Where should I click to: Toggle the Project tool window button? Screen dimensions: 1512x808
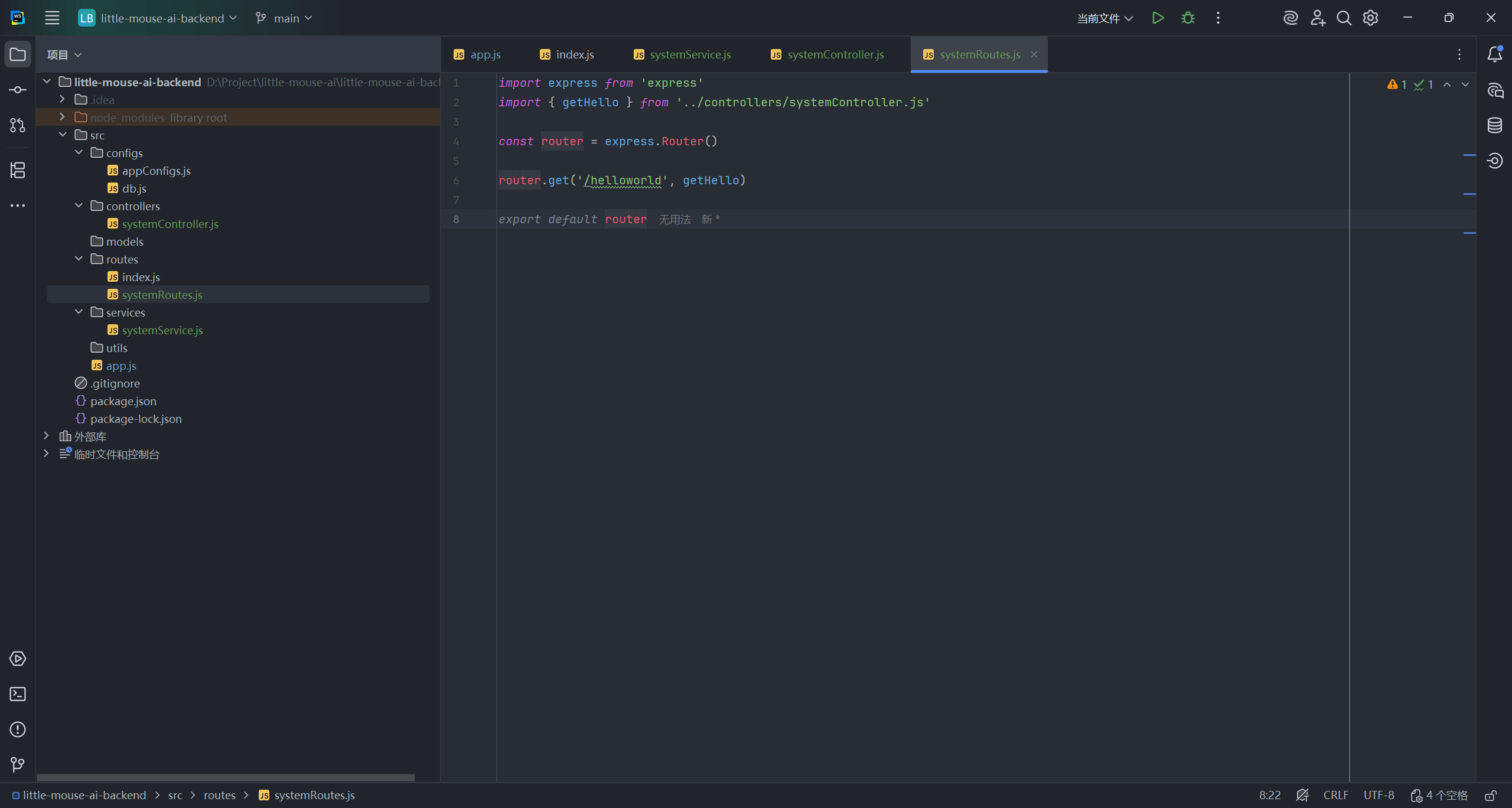click(18, 54)
